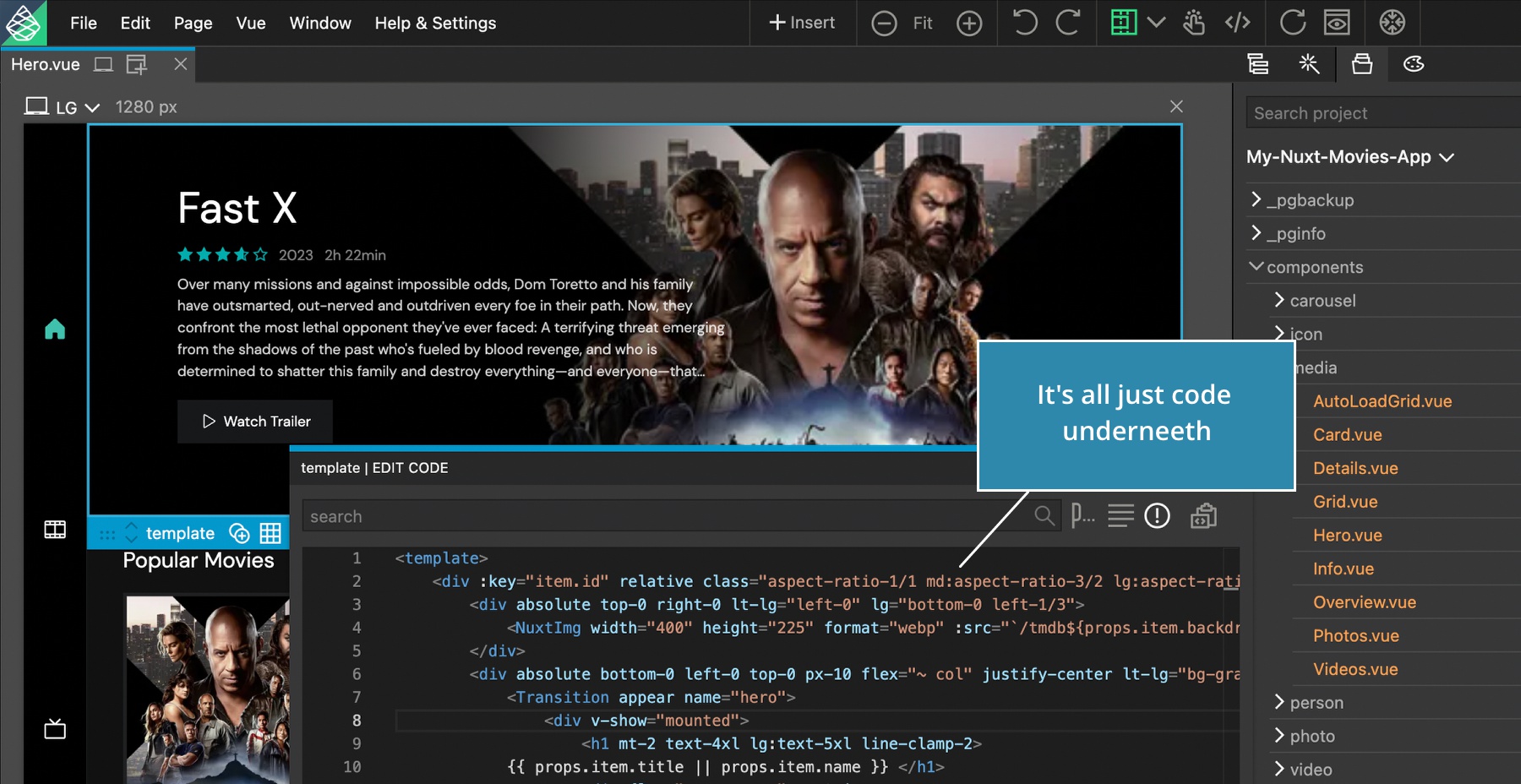Close the Hero.vue tab

(180, 64)
